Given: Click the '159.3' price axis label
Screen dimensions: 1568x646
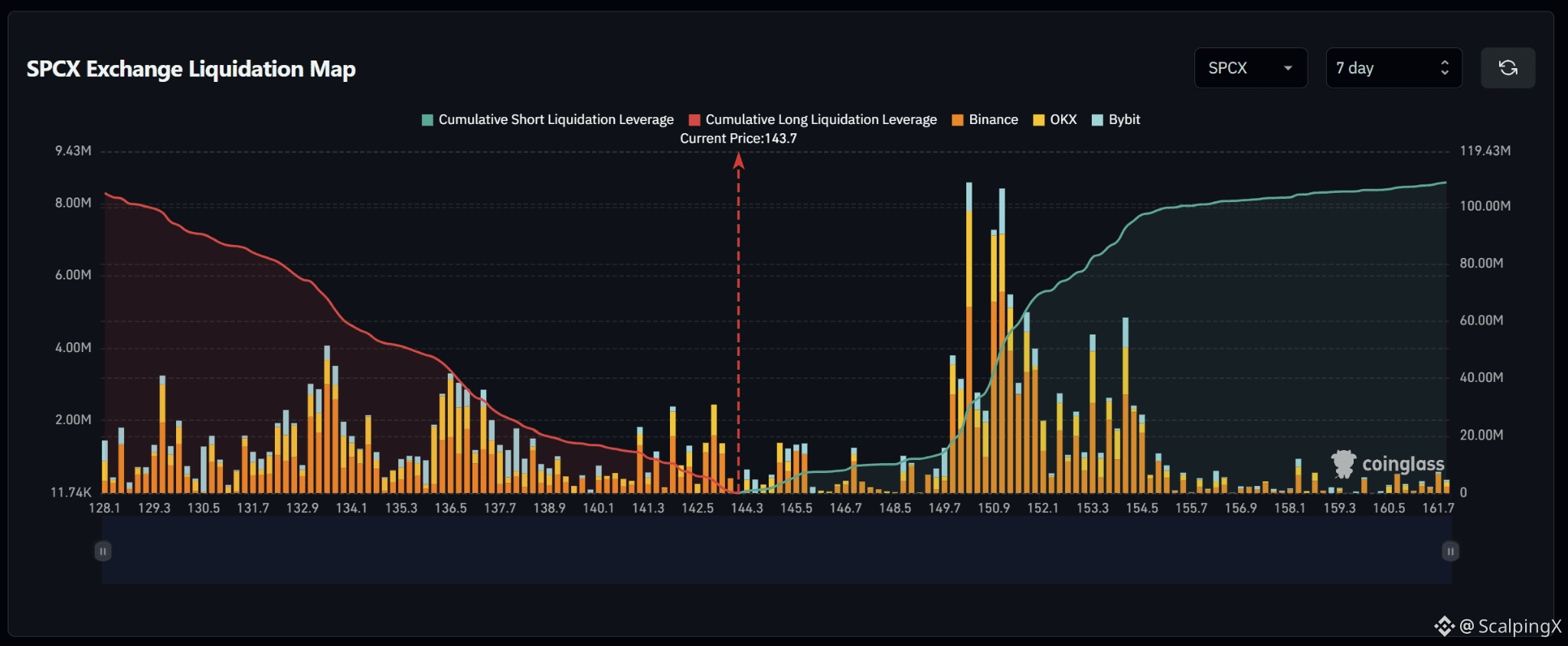Looking at the screenshot, I should pos(1339,507).
